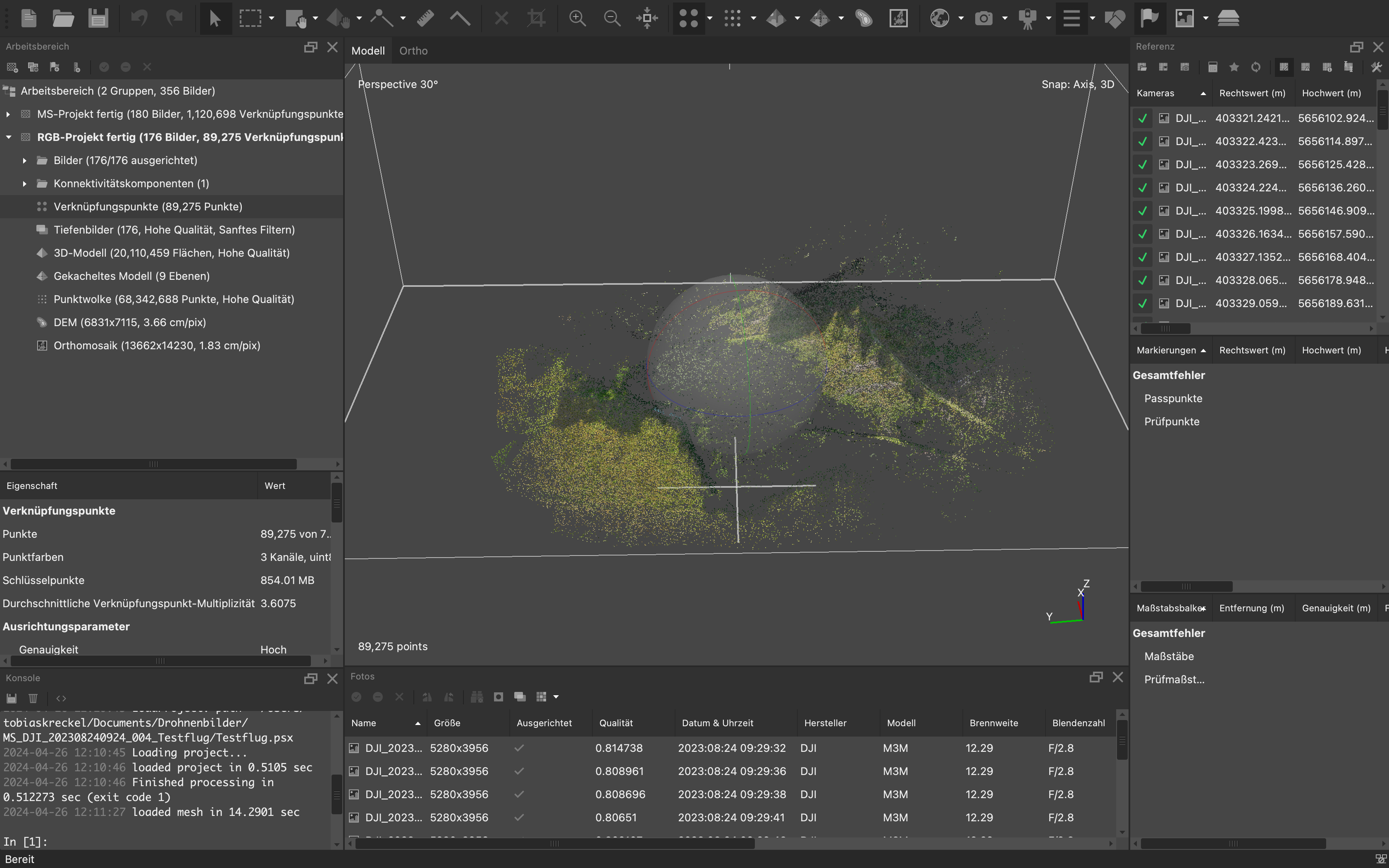
Task: Show tie points view icon
Action: point(688,18)
